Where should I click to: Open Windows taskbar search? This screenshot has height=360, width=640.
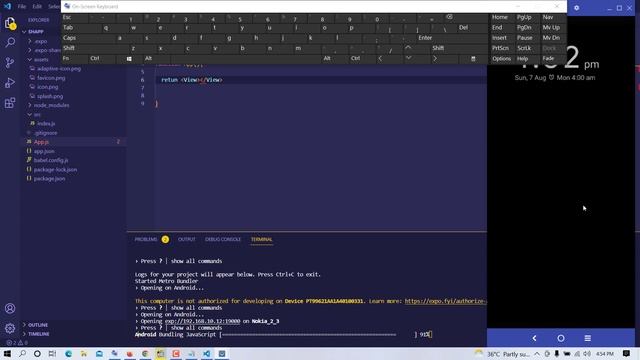coord(22,353)
